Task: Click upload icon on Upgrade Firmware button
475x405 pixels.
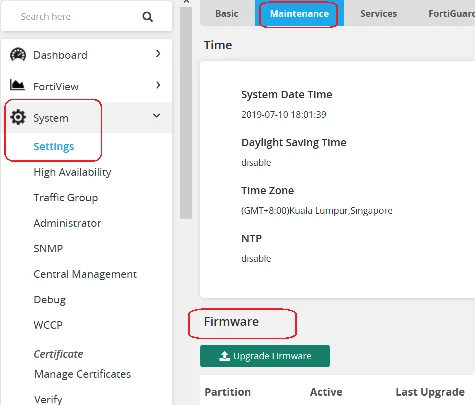Action: point(224,356)
